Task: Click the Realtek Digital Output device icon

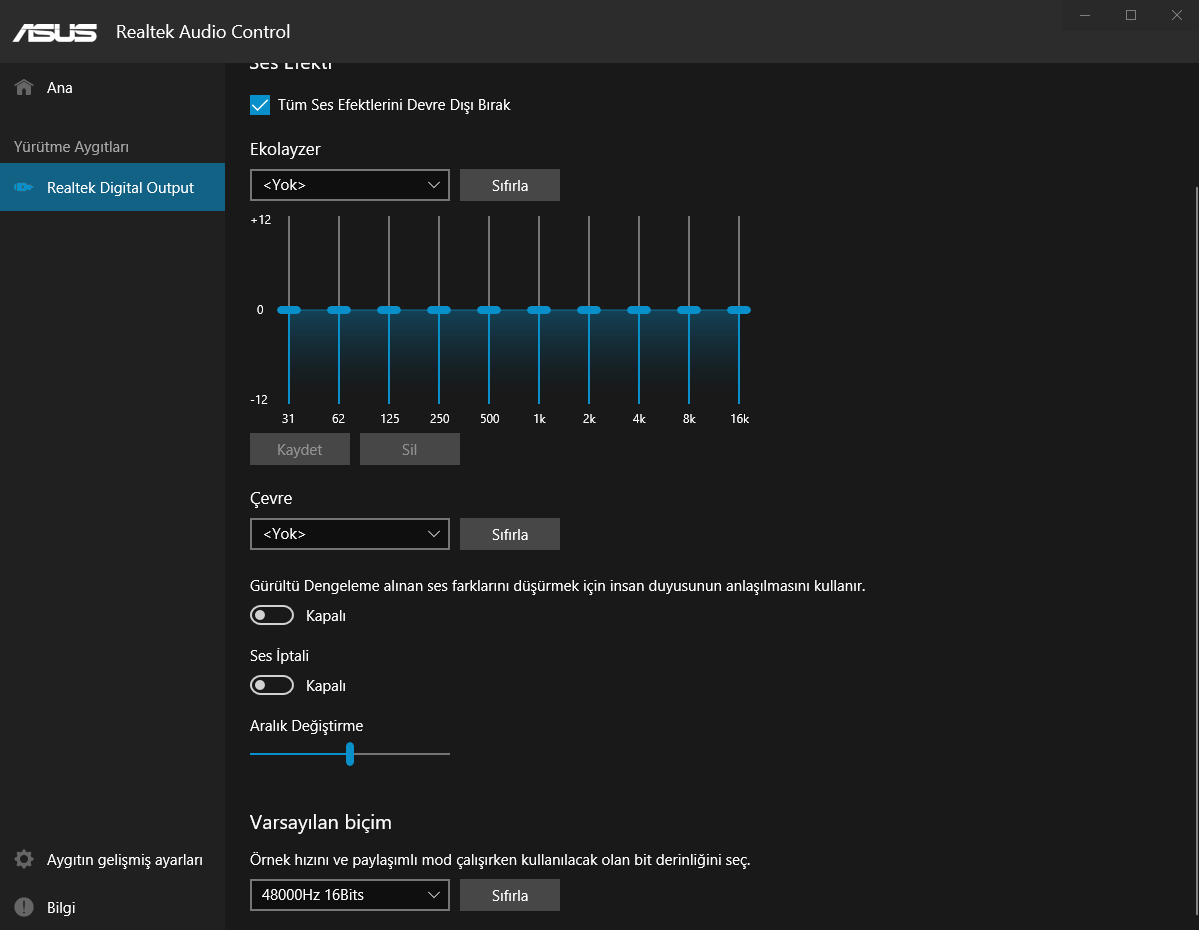Action: (24, 187)
